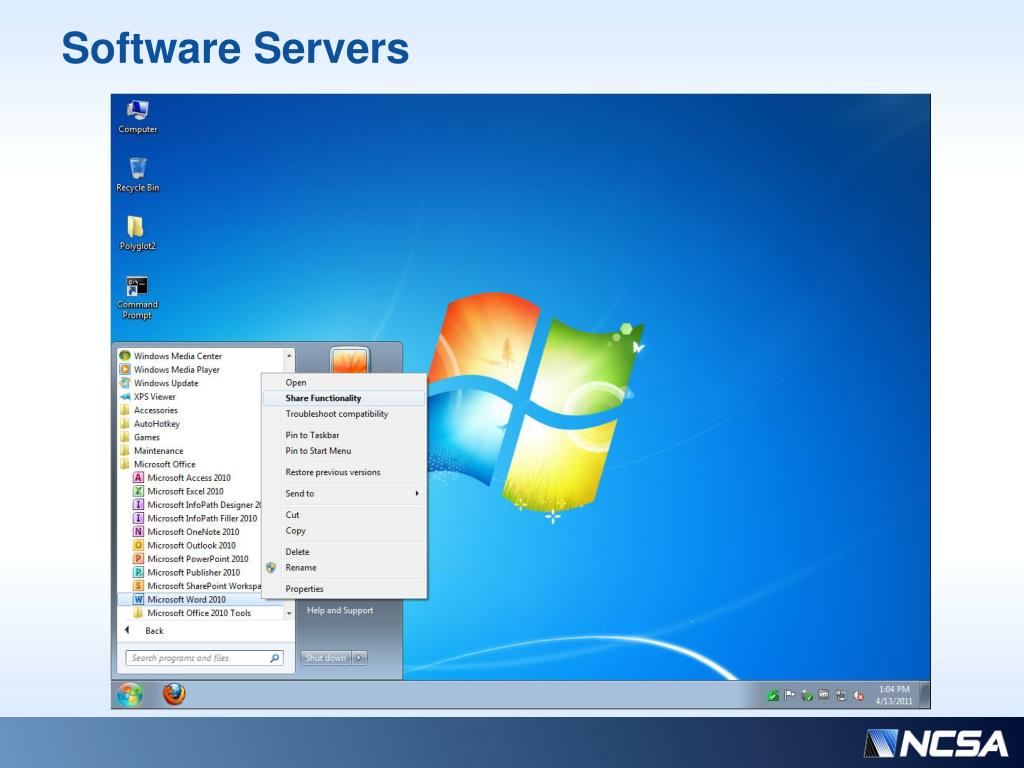Choose Restore previous versions
Screen dimensions: 1024x768
(344, 472)
